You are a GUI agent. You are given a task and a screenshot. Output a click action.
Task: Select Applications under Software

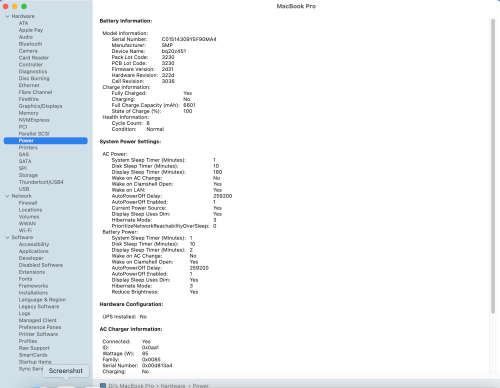[33, 251]
